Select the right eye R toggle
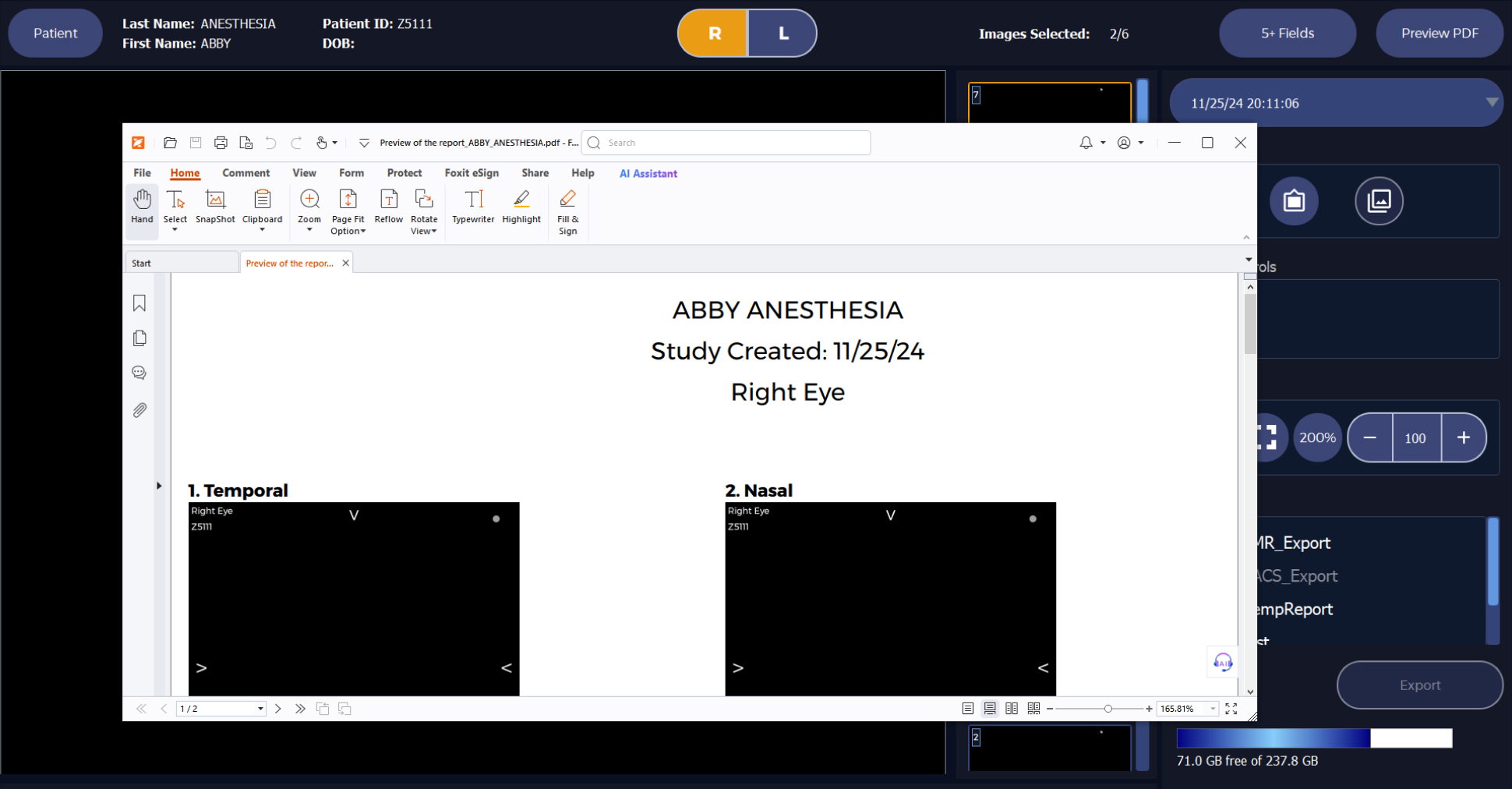 point(714,34)
